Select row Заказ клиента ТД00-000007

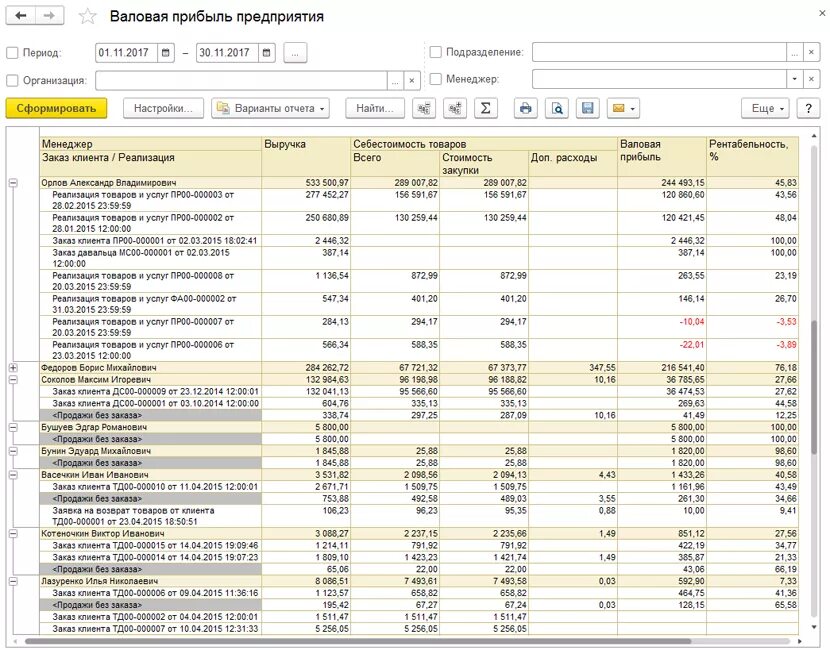click(419, 629)
